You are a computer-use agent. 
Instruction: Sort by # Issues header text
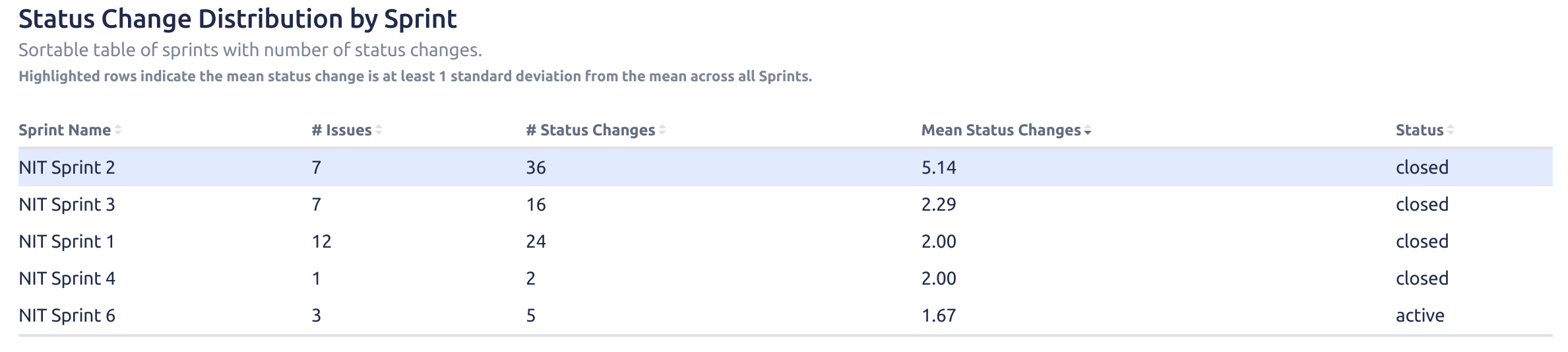tap(342, 130)
